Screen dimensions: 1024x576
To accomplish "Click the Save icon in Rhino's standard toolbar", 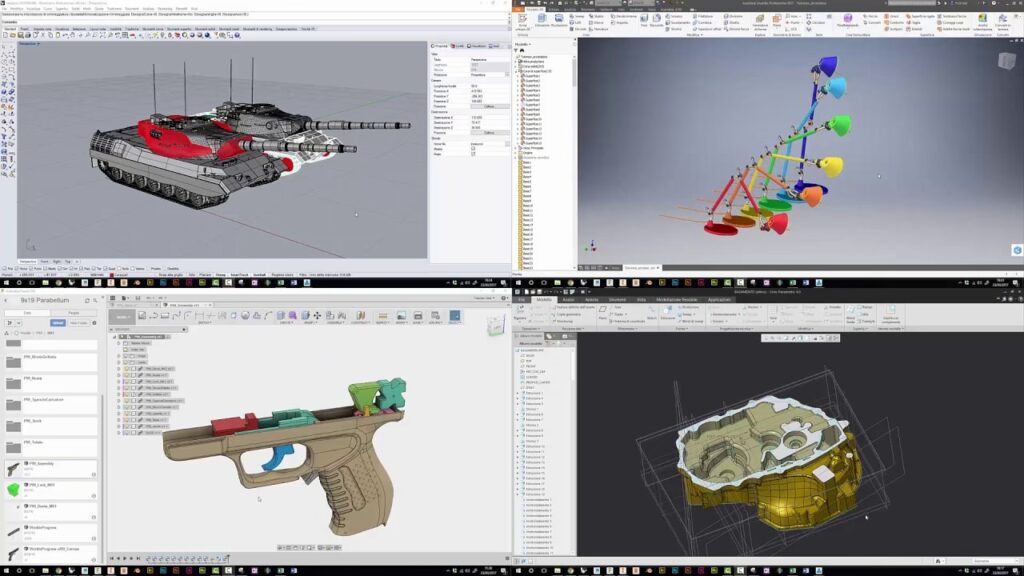I will pos(20,35).
